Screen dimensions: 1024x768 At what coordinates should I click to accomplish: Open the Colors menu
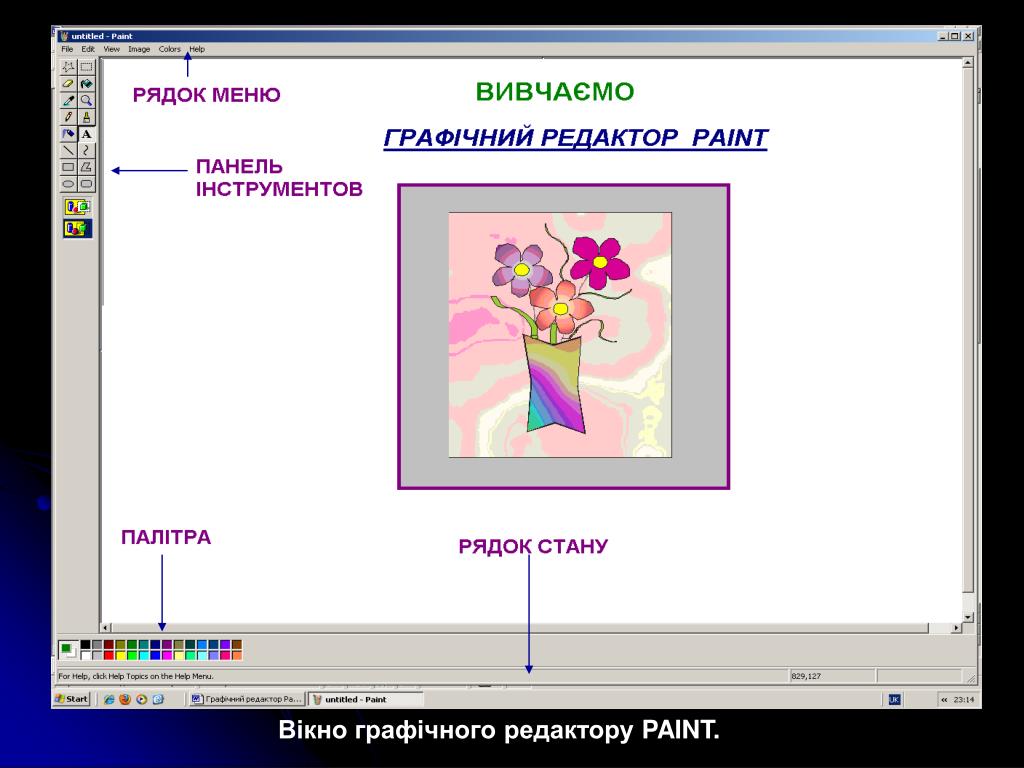click(x=170, y=49)
